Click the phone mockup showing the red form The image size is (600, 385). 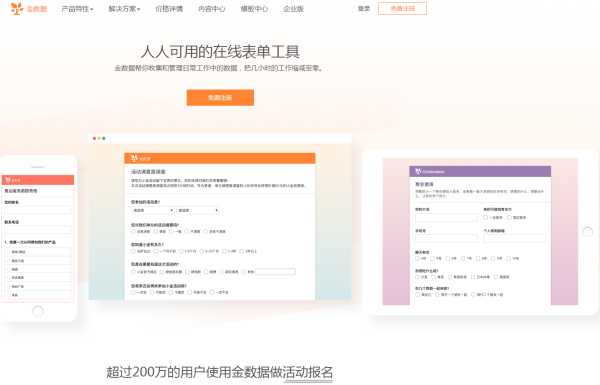(38, 238)
